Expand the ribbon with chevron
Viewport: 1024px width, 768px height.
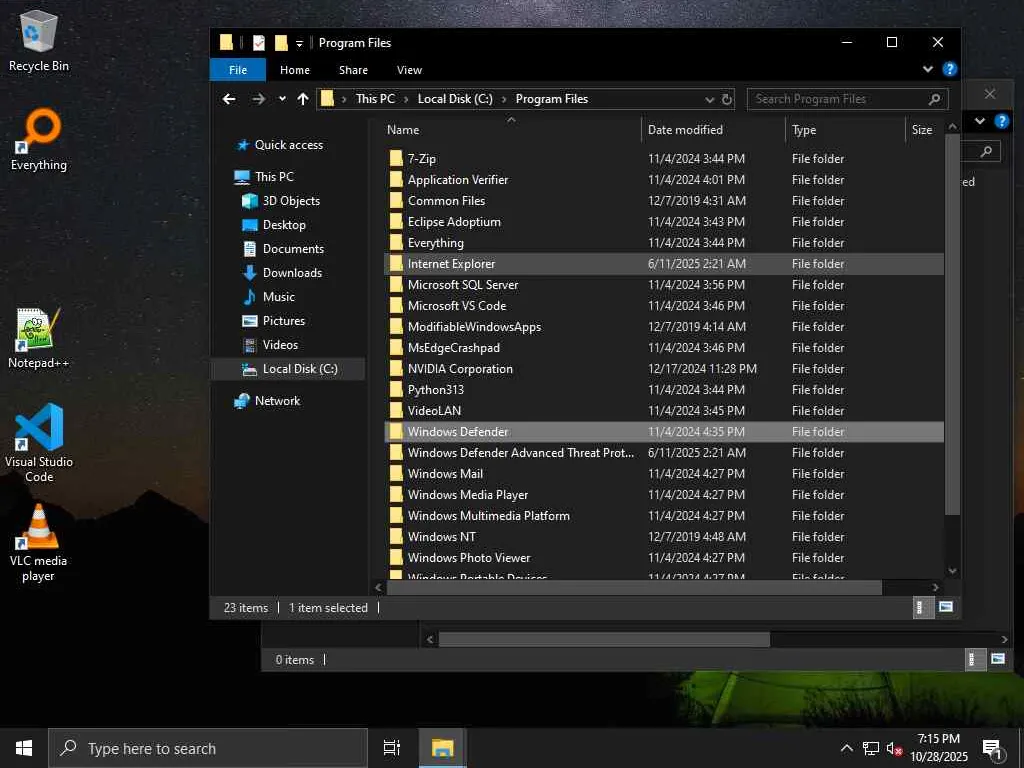pyautogui.click(x=927, y=69)
